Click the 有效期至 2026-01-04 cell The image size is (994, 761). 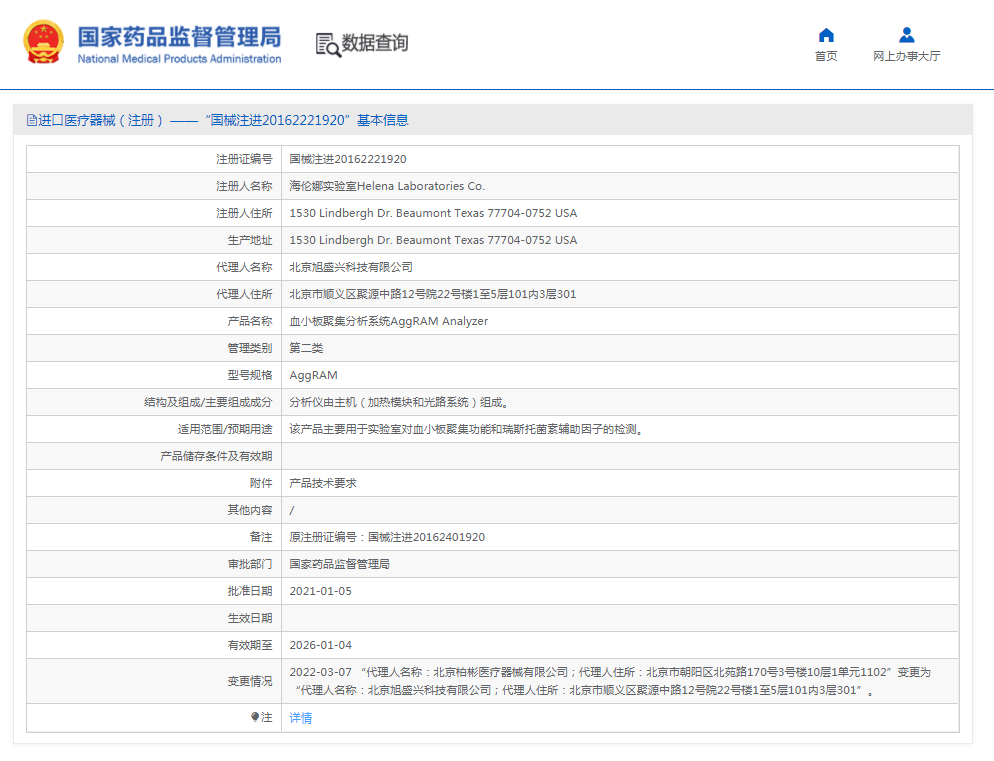324,644
